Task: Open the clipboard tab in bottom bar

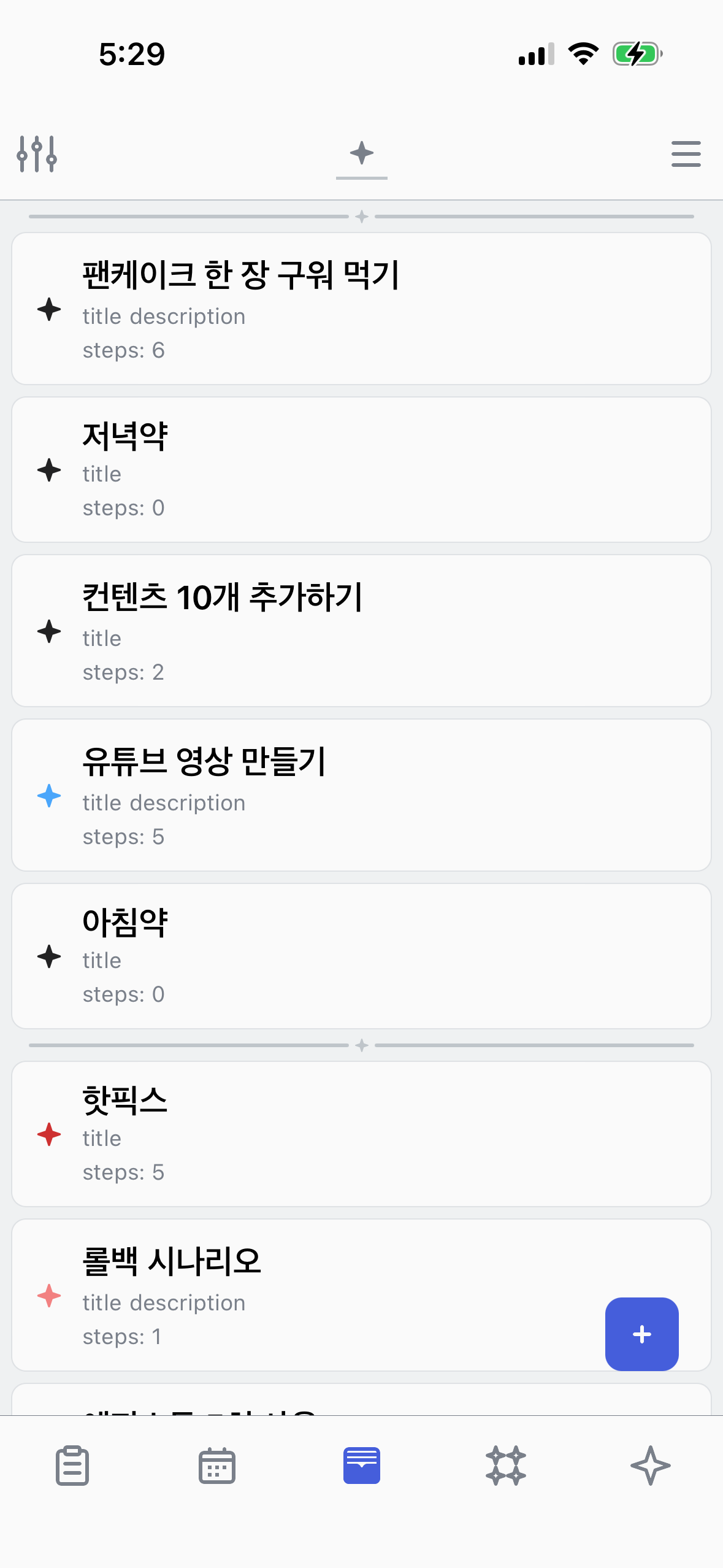Action: [x=72, y=1466]
